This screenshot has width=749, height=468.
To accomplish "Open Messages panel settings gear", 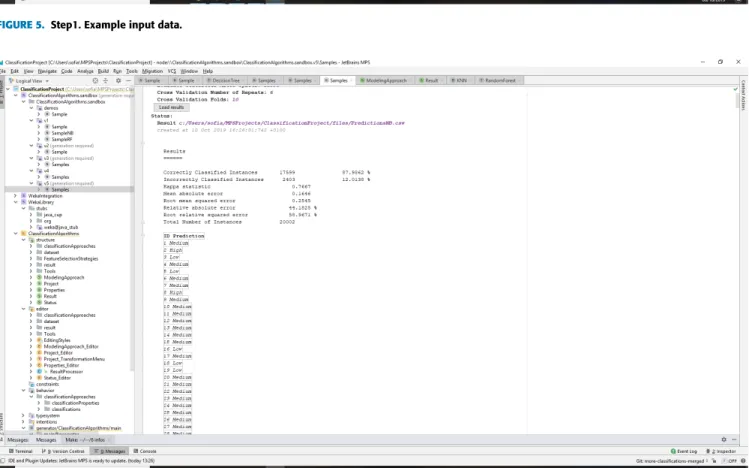I will pyautogui.click(x=724, y=439).
